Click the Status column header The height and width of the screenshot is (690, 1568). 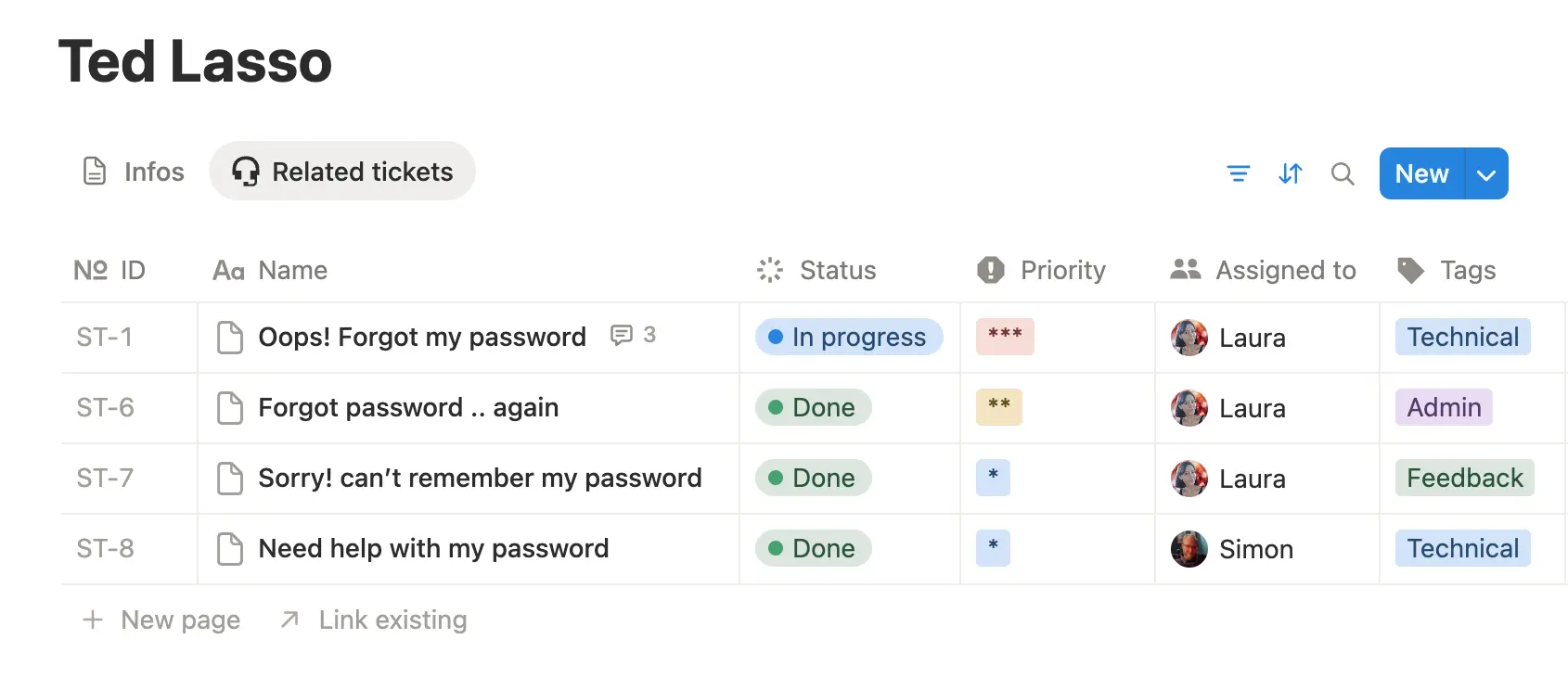tap(837, 270)
